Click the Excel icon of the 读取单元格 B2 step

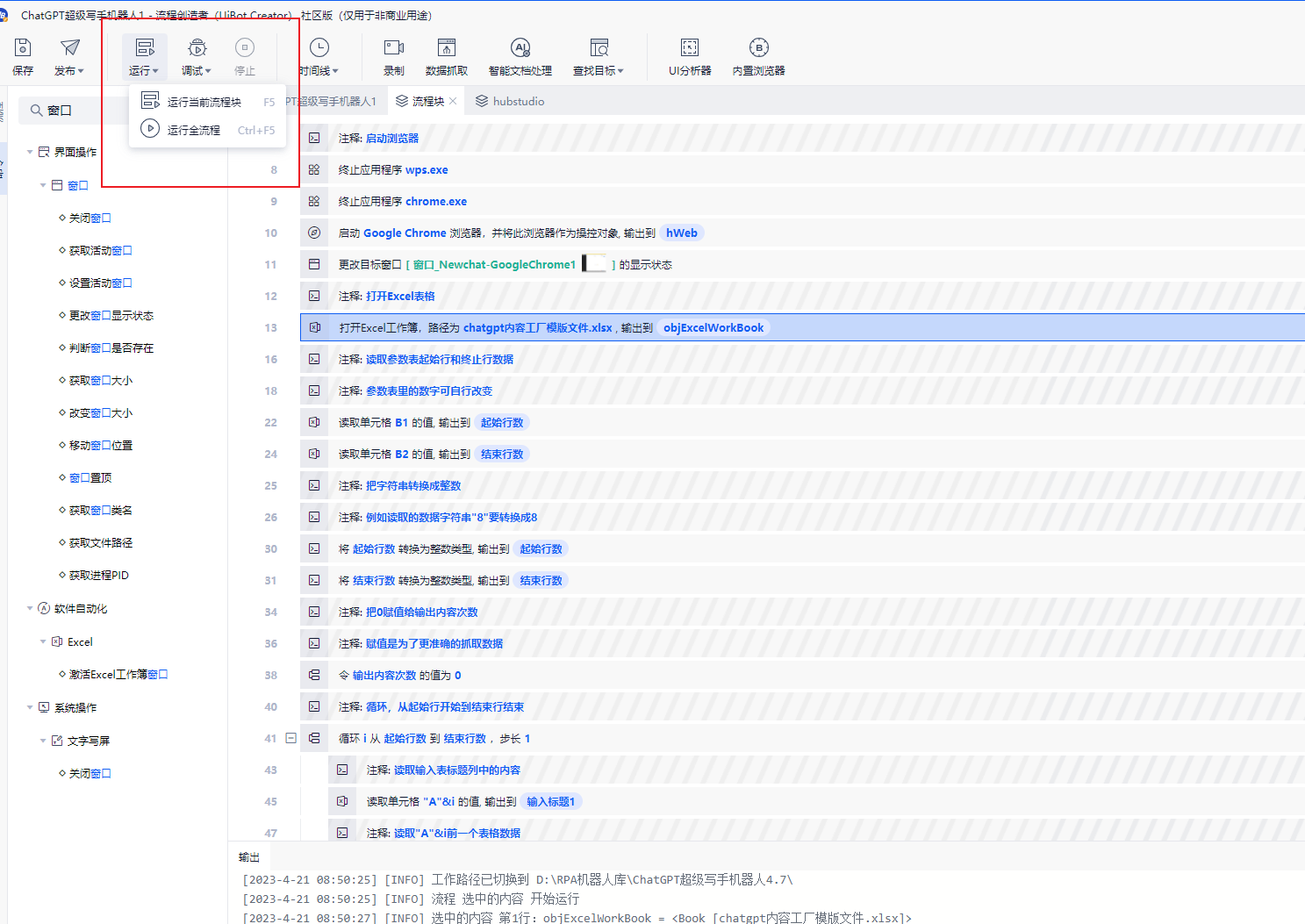click(314, 455)
